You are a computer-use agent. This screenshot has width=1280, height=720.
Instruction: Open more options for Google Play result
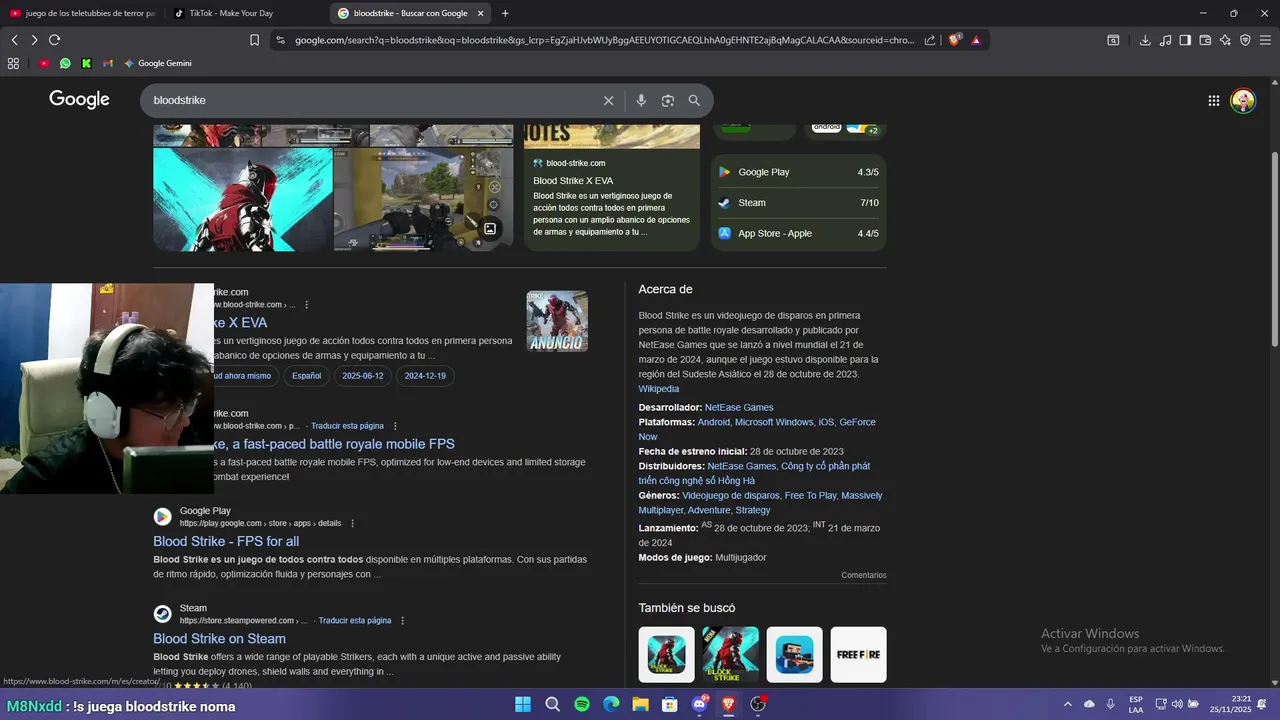(352, 523)
